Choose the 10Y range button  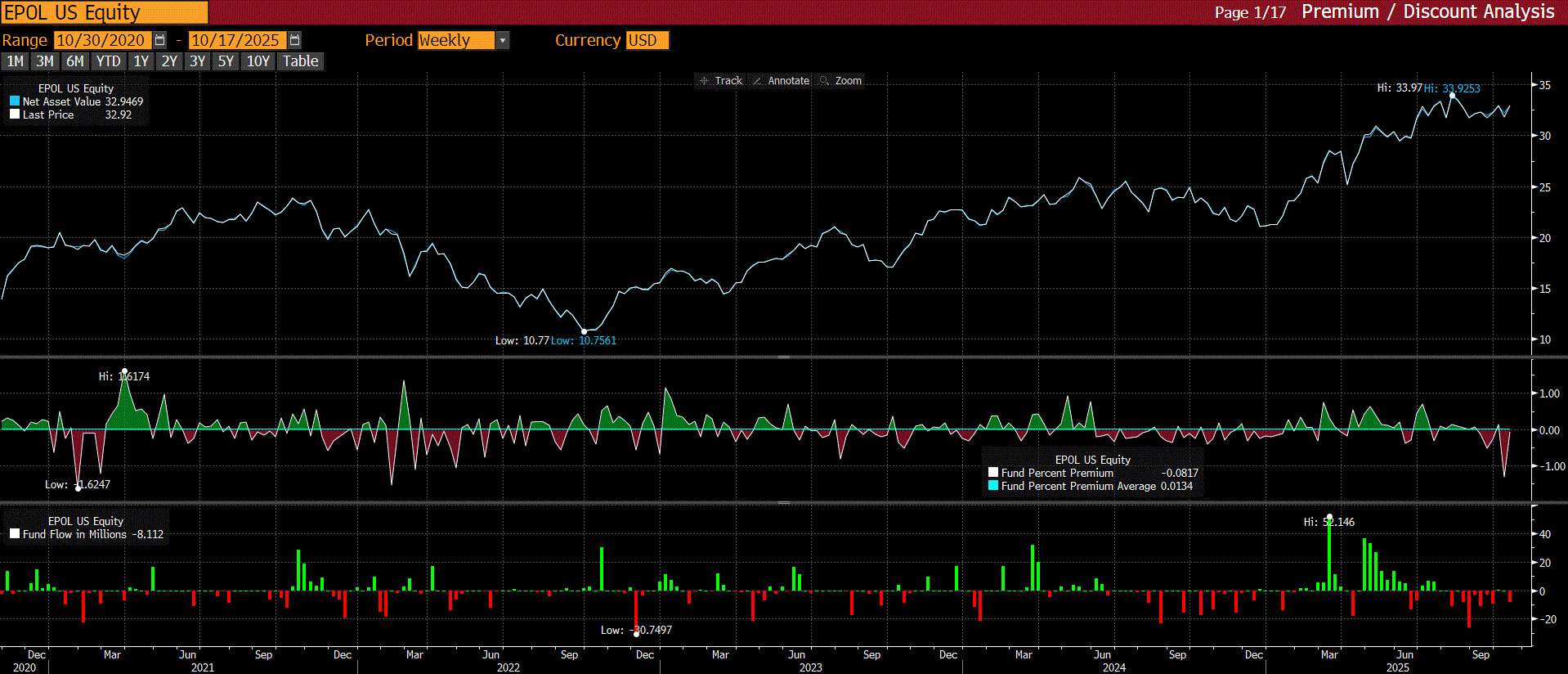[x=258, y=61]
